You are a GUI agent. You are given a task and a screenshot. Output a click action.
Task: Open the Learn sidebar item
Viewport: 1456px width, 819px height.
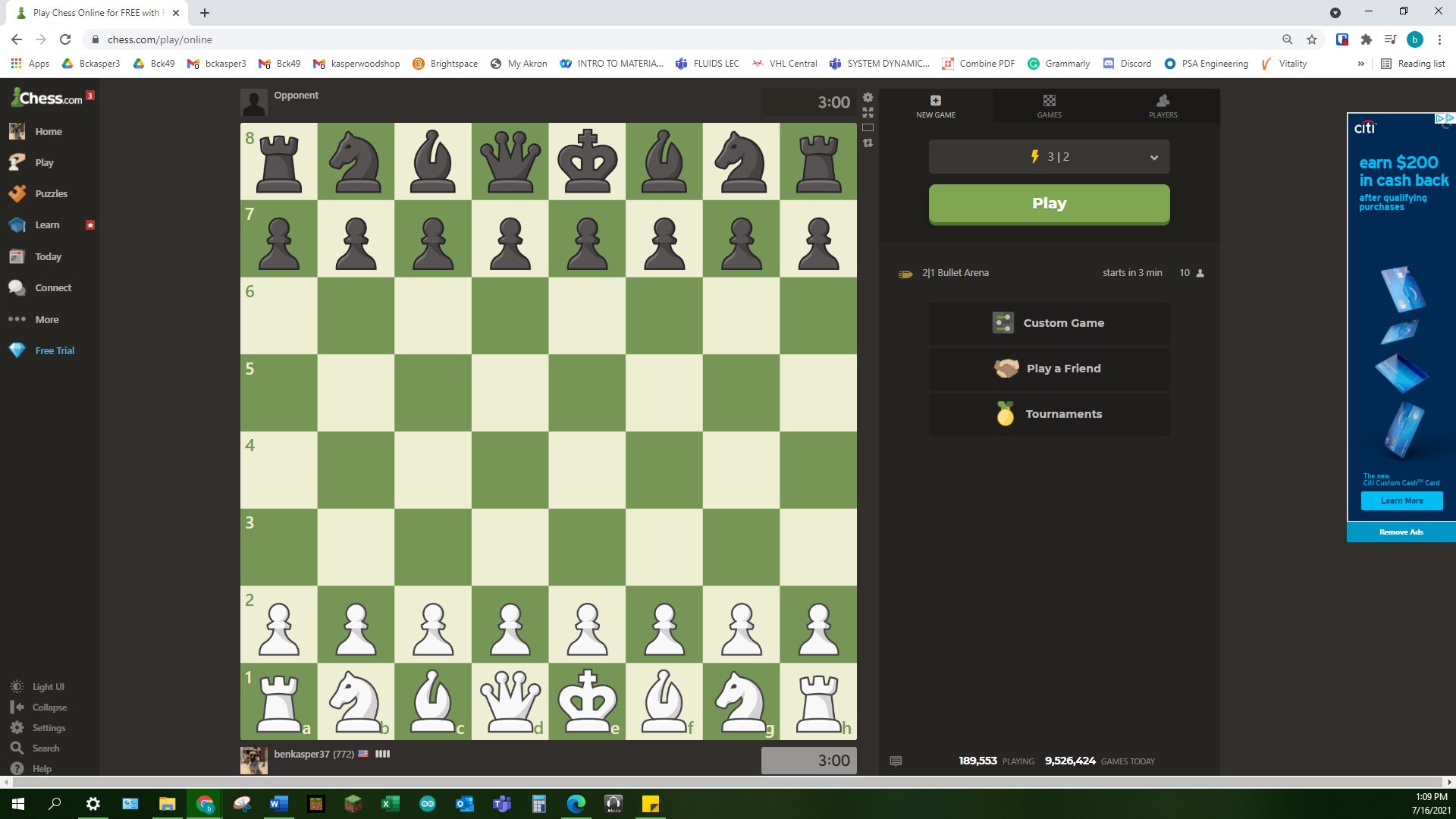point(46,225)
